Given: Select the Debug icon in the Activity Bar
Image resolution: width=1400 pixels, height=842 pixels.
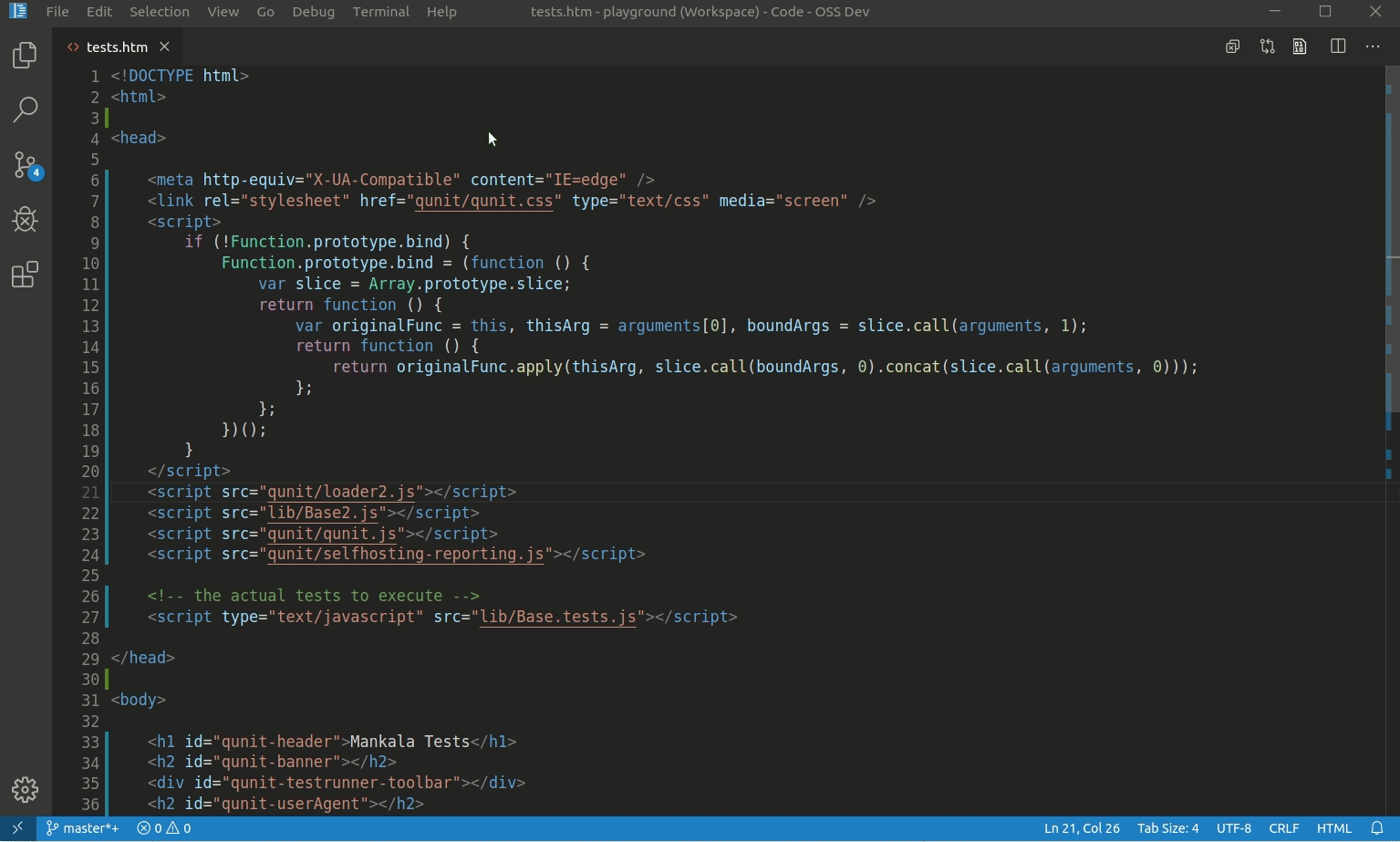Looking at the screenshot, I should tap(25, 219).
